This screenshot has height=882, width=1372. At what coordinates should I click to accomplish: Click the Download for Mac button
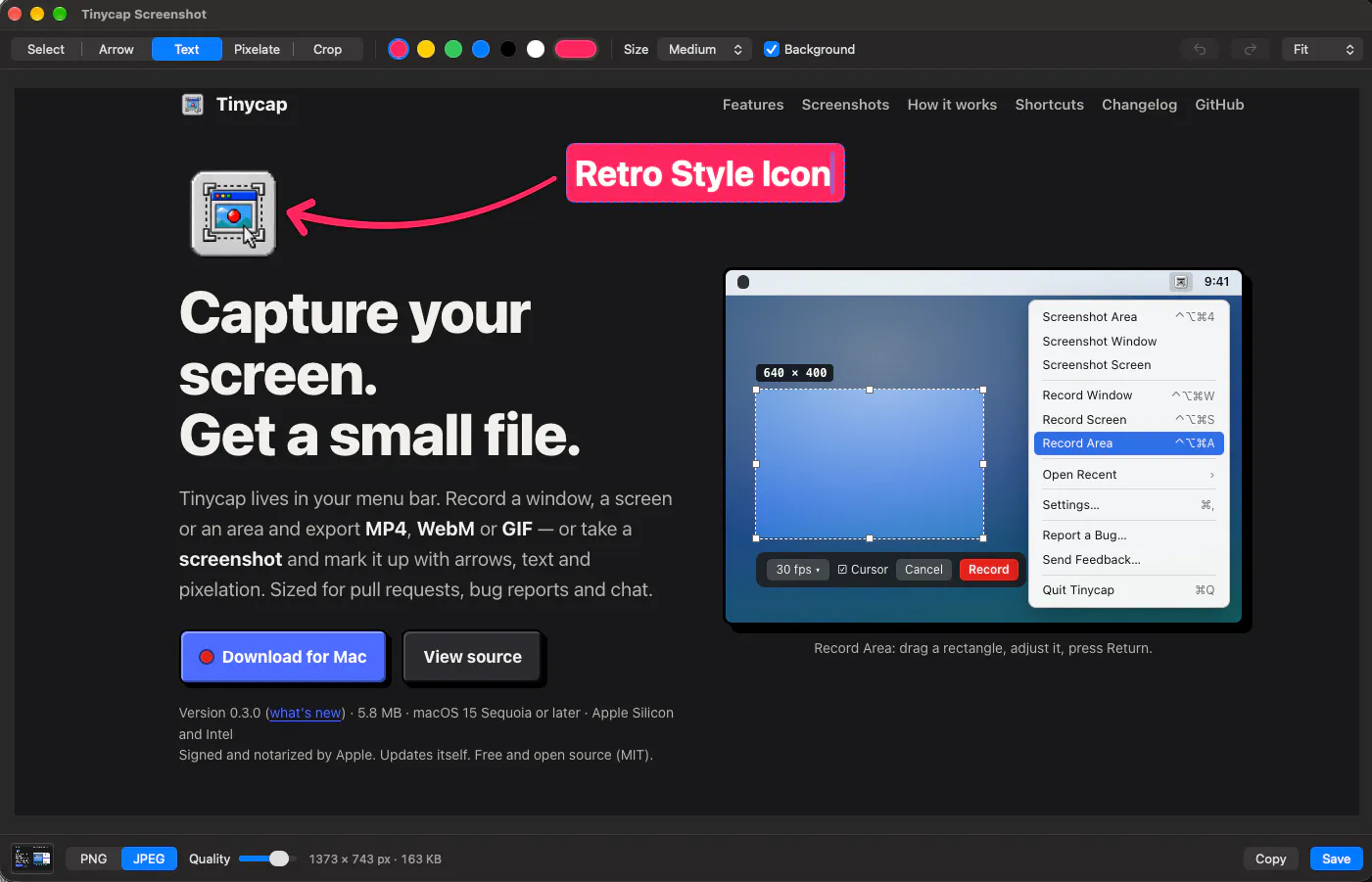click(x=283, y=657)
